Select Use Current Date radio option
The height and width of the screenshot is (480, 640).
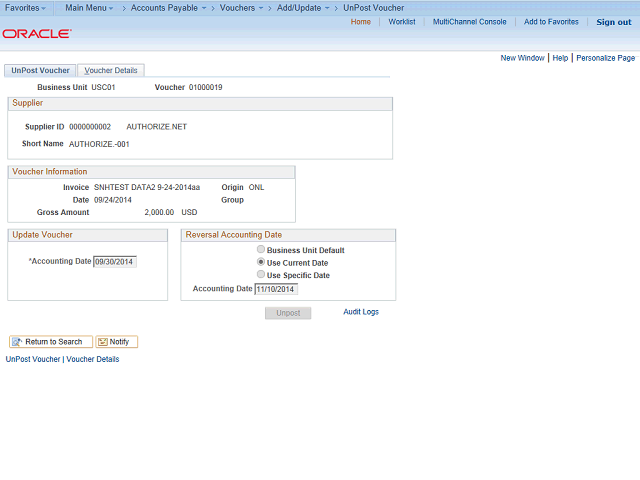[261, 262]
